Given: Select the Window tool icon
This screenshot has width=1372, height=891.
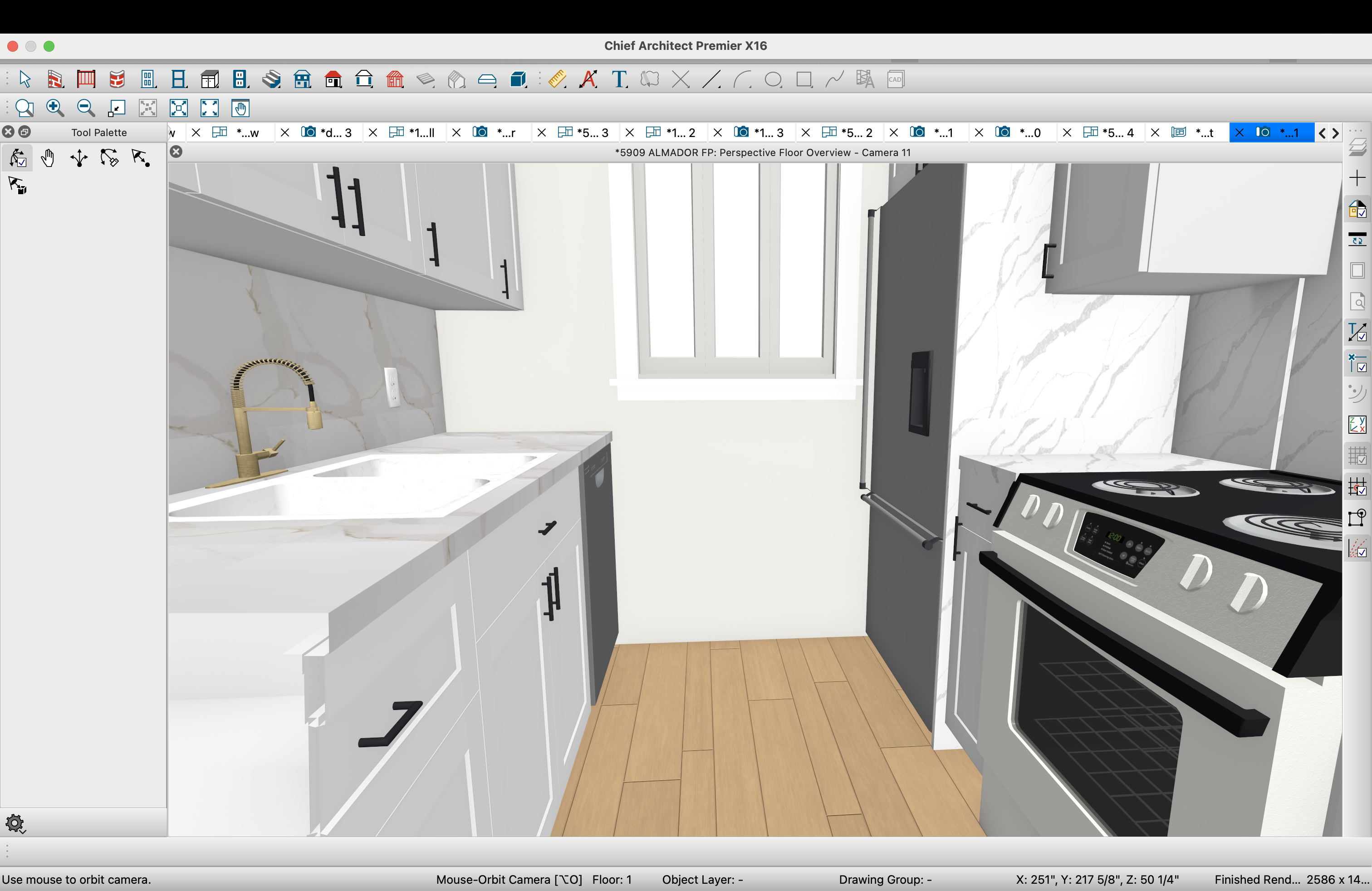Looking at the screenshot, I should tap(179, 79).
